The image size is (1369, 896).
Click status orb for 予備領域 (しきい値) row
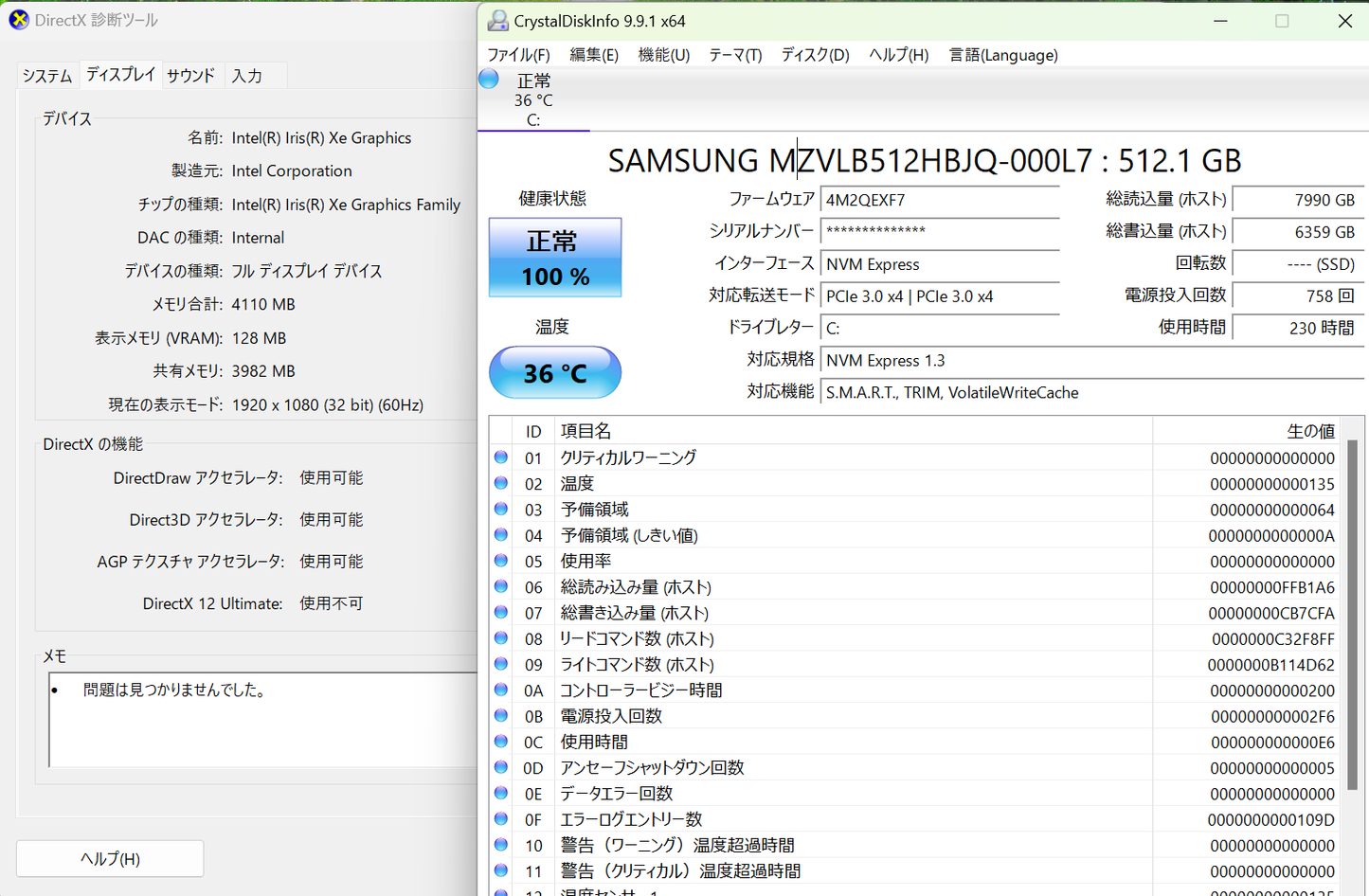click(501, 535)
